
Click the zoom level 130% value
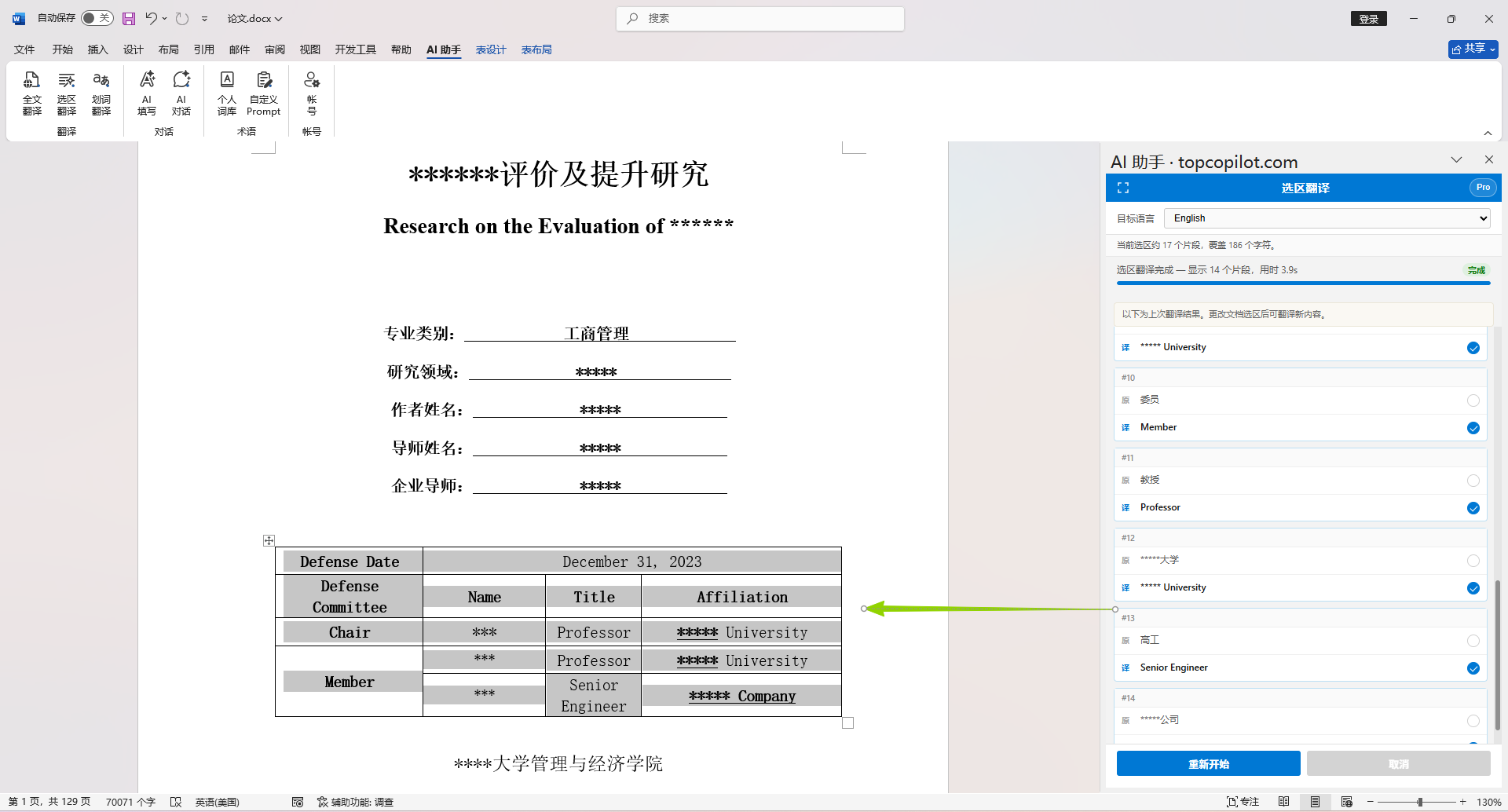pos(1489,802)
